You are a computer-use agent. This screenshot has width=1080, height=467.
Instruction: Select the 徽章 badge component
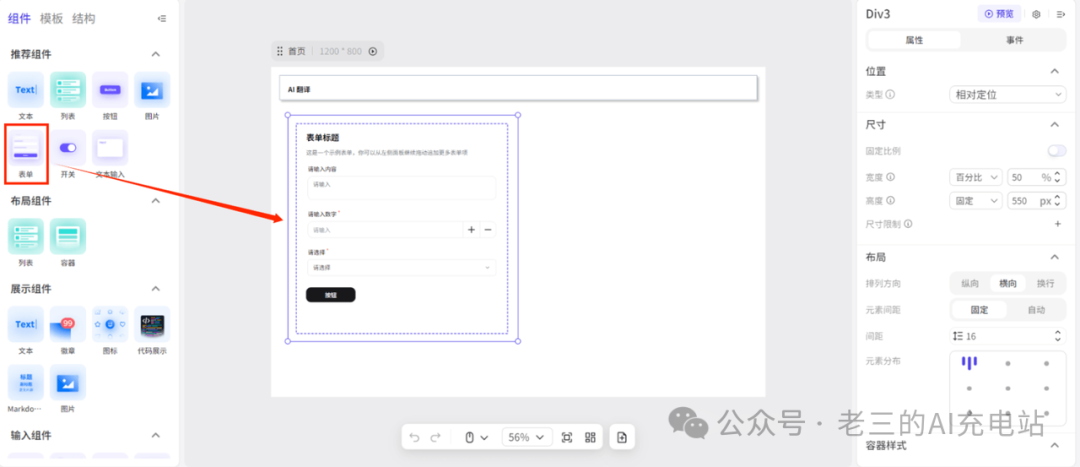tap(68, 324)
